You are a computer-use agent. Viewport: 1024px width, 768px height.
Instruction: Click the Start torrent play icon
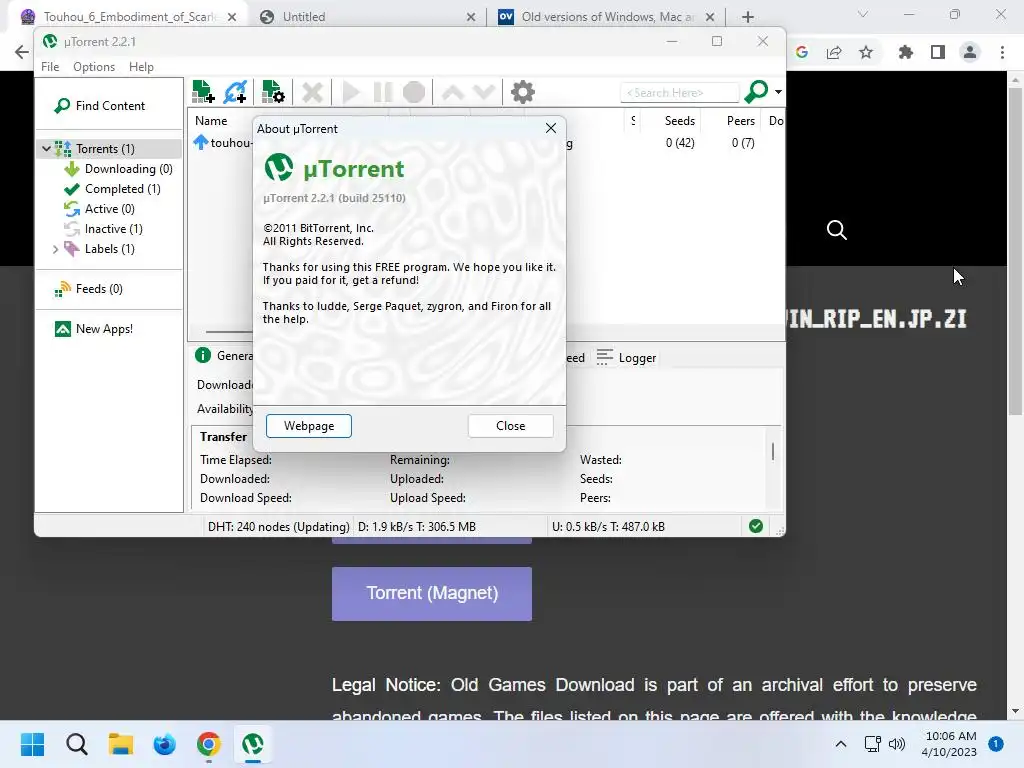[351, 92]
